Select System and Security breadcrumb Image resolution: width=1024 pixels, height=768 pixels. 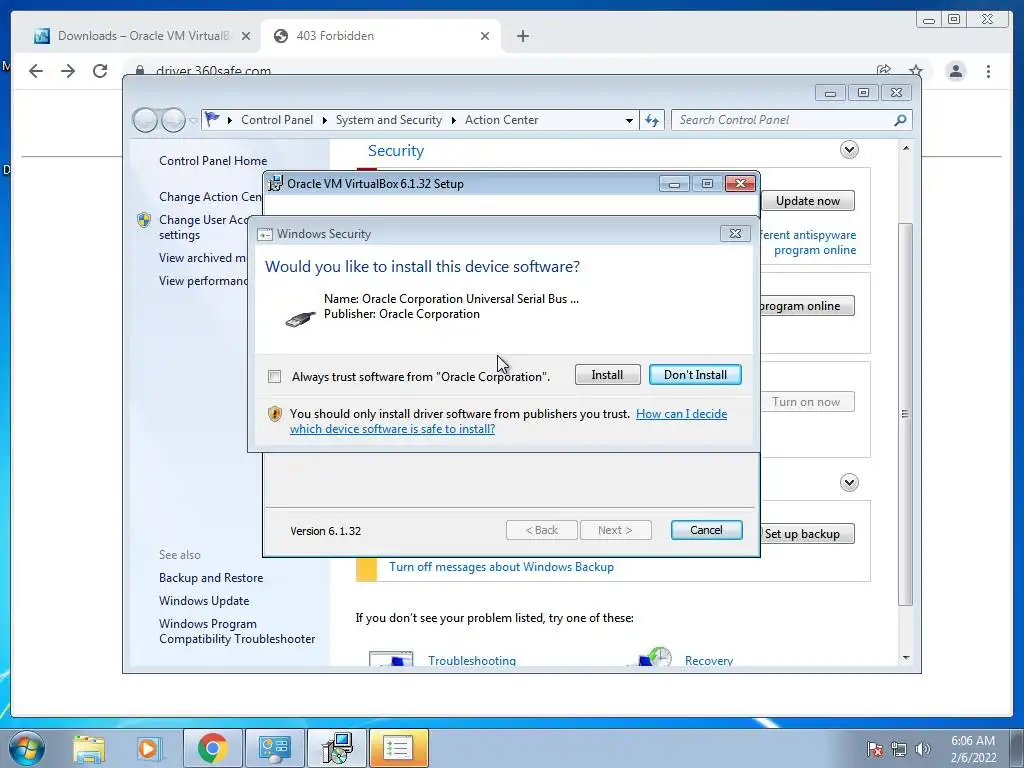pyautogui.click(x=389, y=120)
